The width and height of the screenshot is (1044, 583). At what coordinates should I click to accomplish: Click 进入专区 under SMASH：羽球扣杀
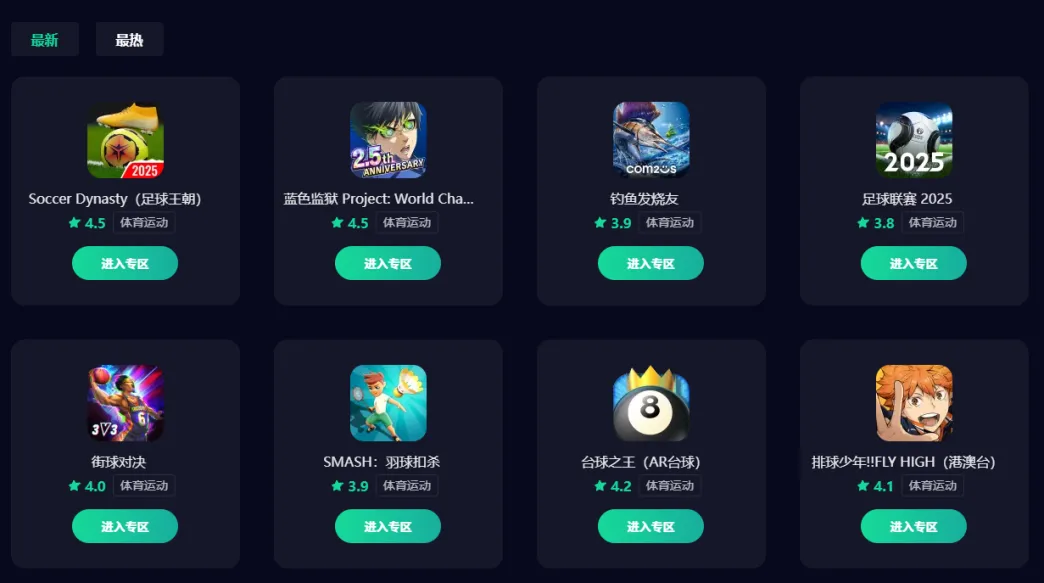point(388,526)
